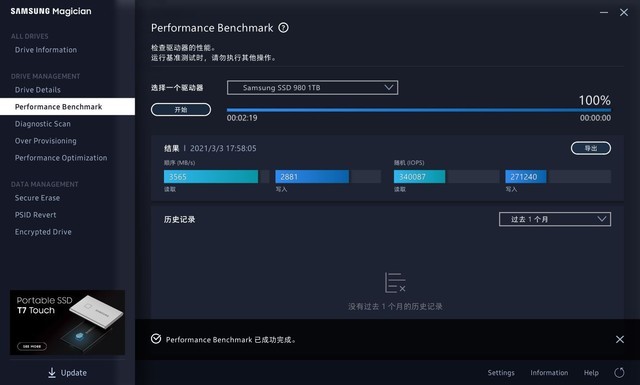The height and width of the screenshot is (385, 640).
Task: Open Encrypted Drive page
Action: pos(43,232)
